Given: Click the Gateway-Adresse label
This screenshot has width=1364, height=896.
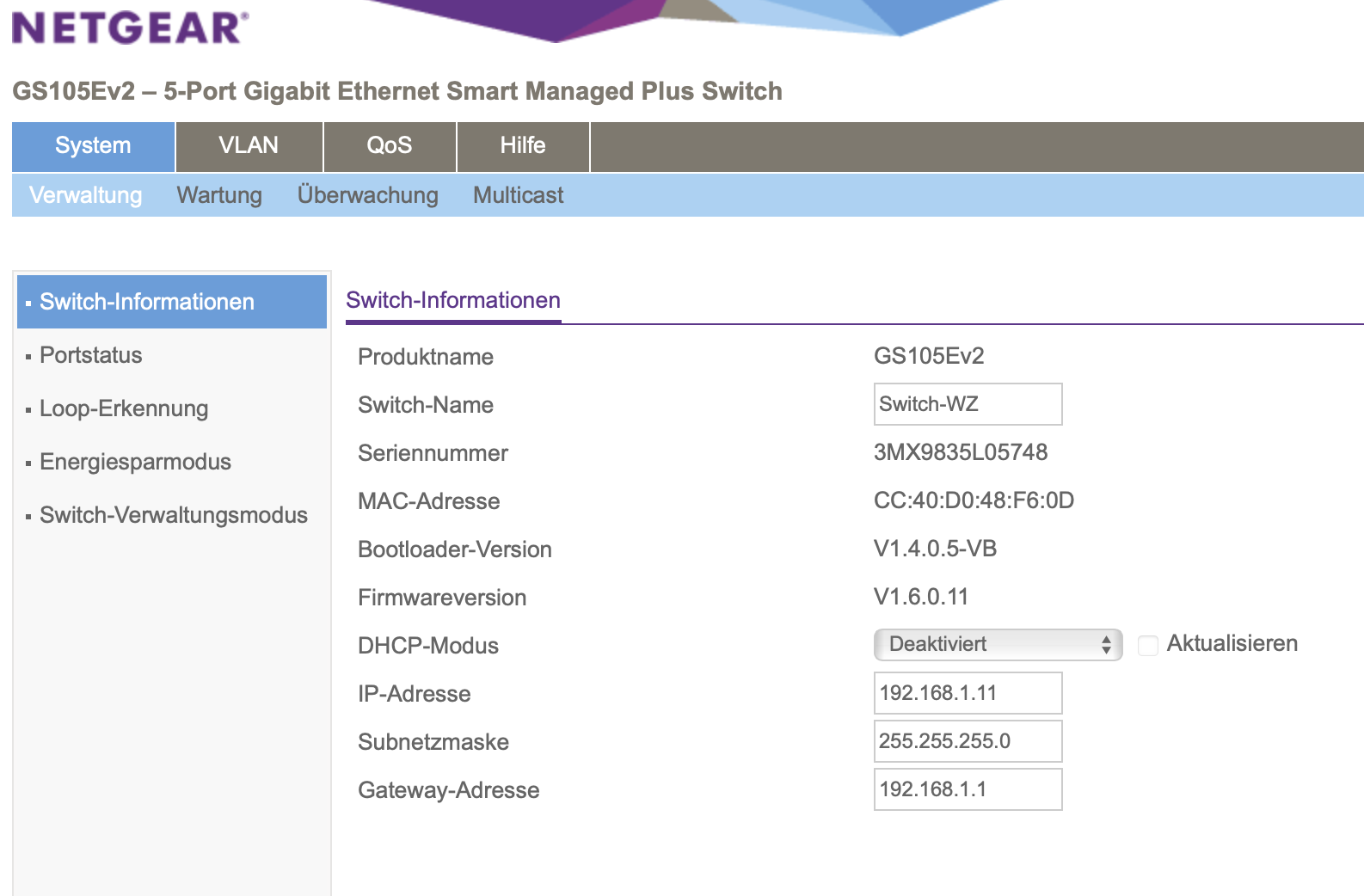Looking at the screenshot, I should [449, 790].
